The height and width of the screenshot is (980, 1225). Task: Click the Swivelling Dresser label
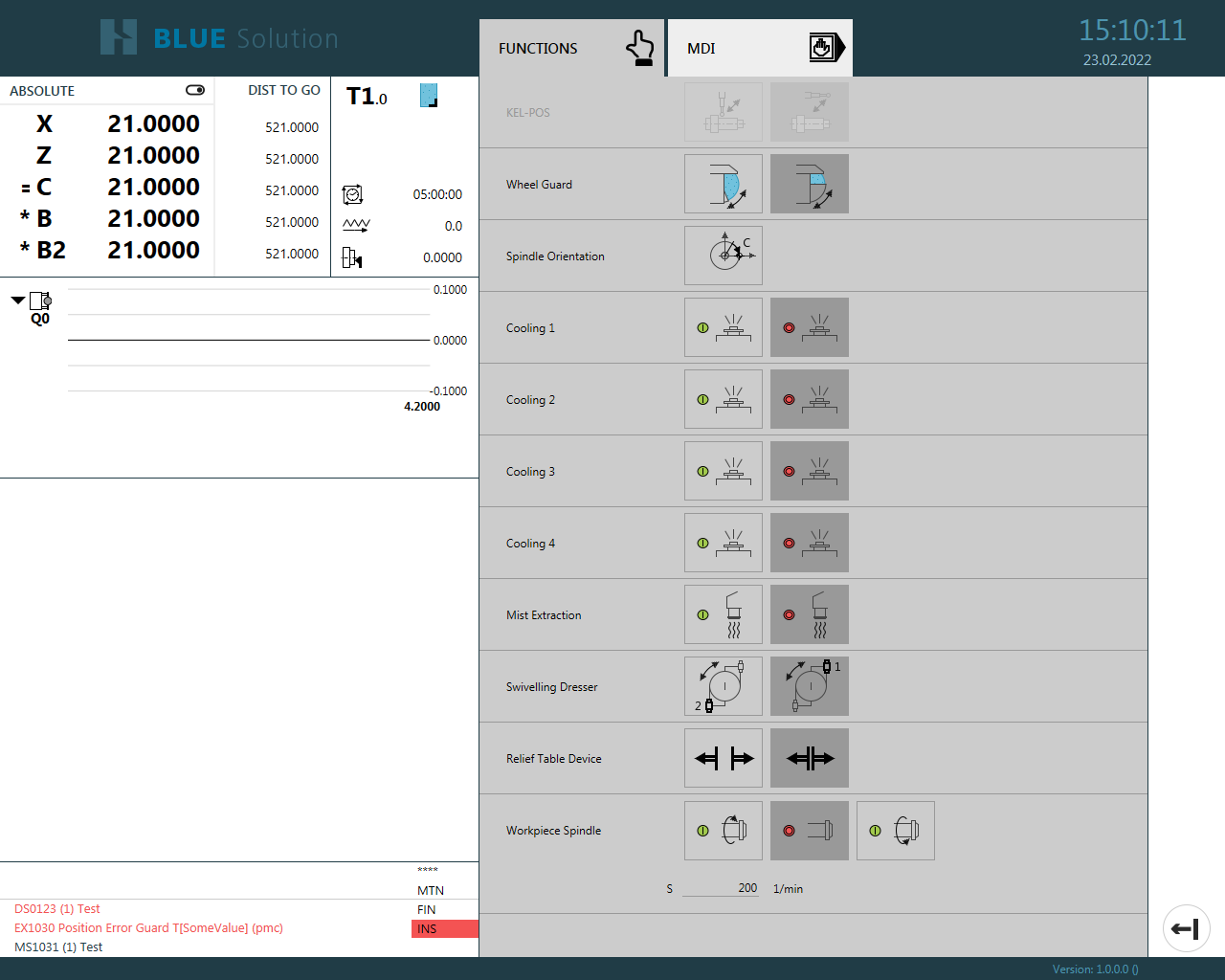[551, 687]
